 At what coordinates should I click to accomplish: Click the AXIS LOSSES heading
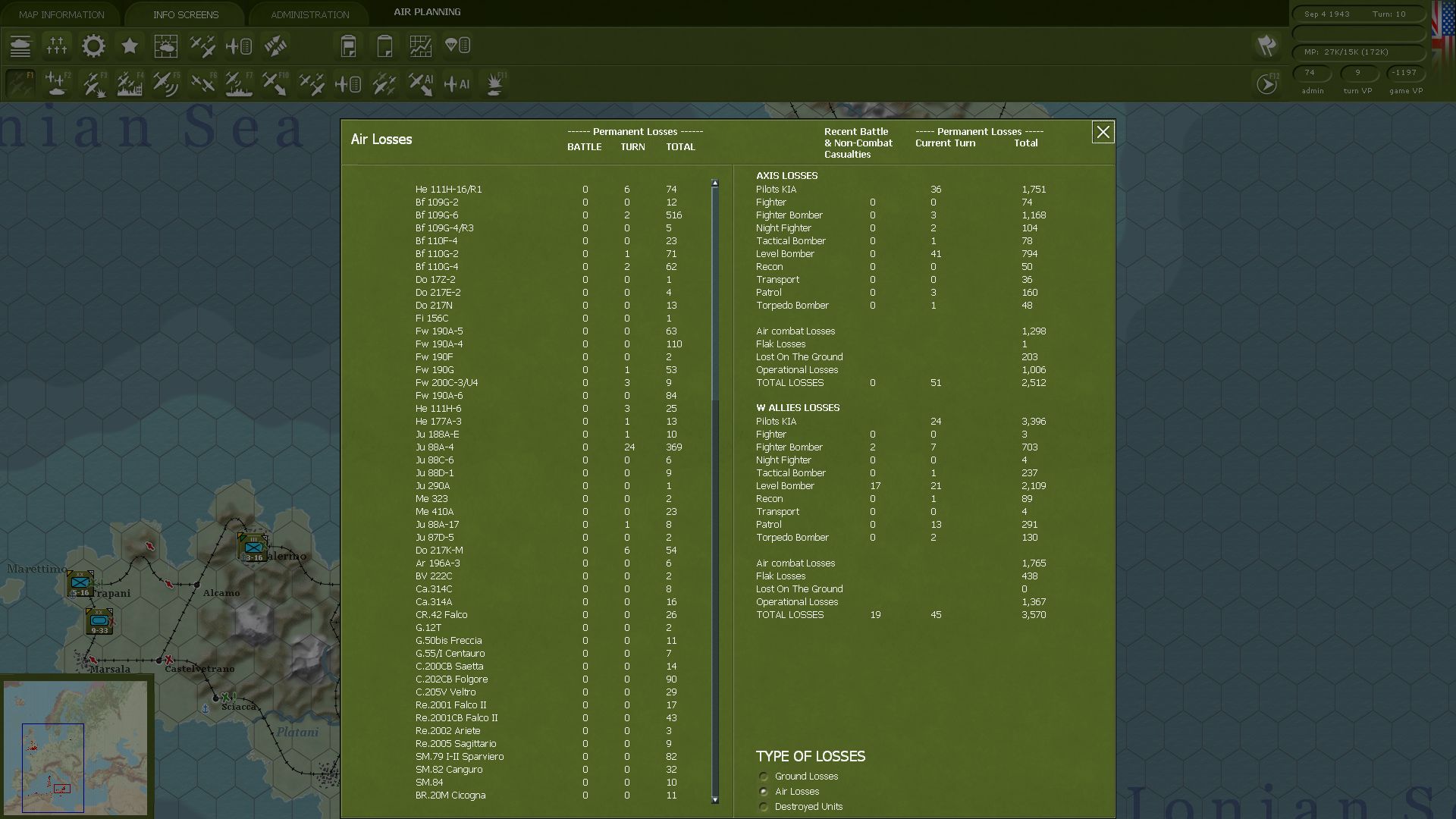click(786, 176)
